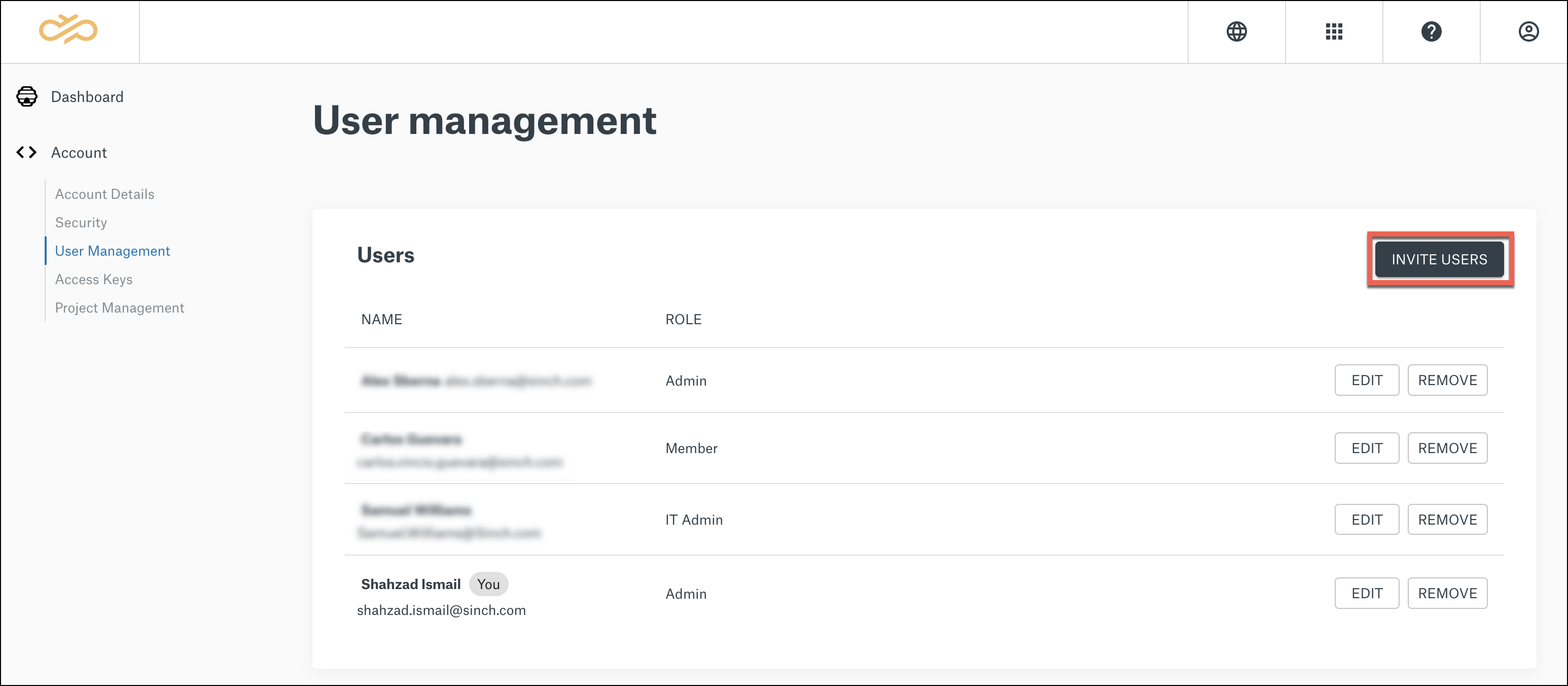Open the user account profile icon
This screenshot has width=1568, height=686.
[1529, 31]
